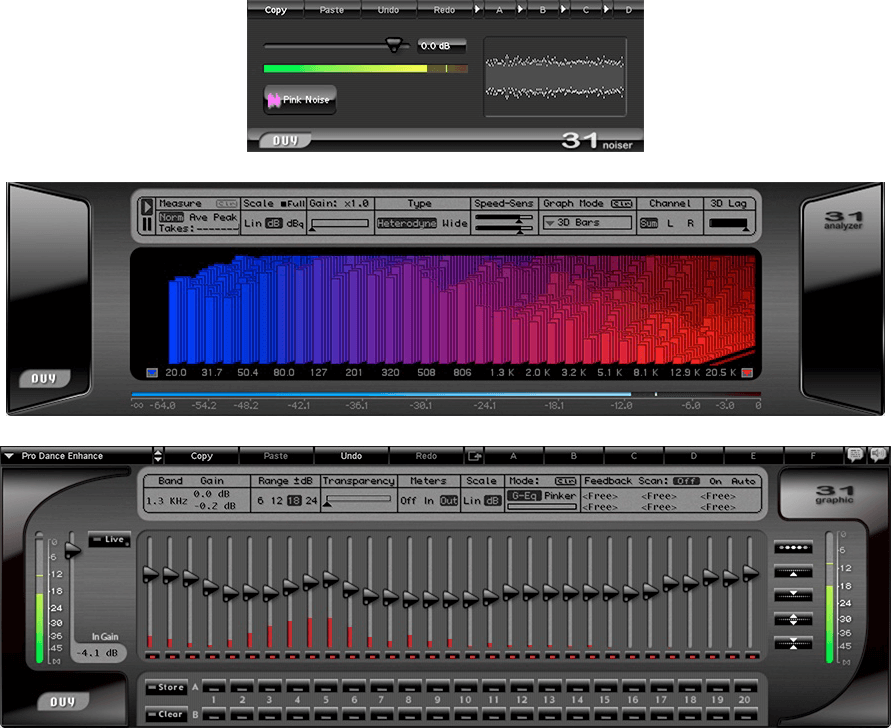Click Store in the graphic EQ

tap(166, 688)
